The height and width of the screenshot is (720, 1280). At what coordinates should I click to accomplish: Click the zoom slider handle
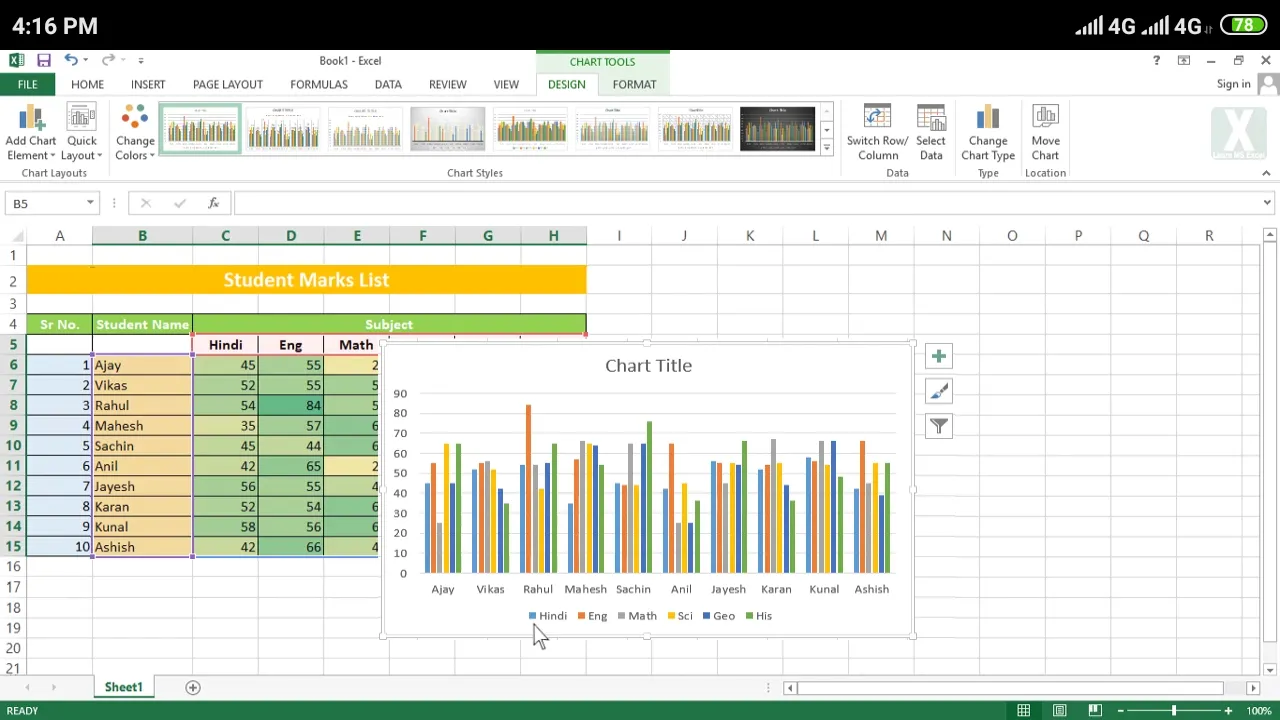coord(1174,711)
